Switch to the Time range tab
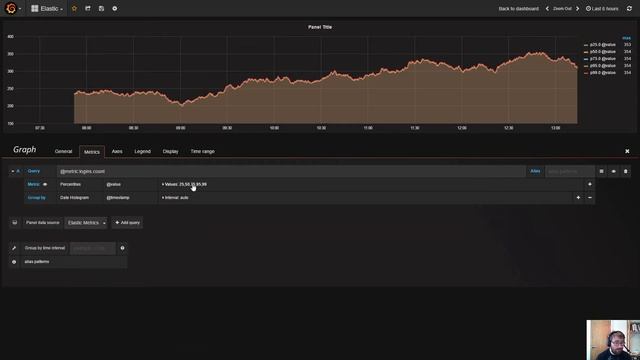 pos(202,151)
